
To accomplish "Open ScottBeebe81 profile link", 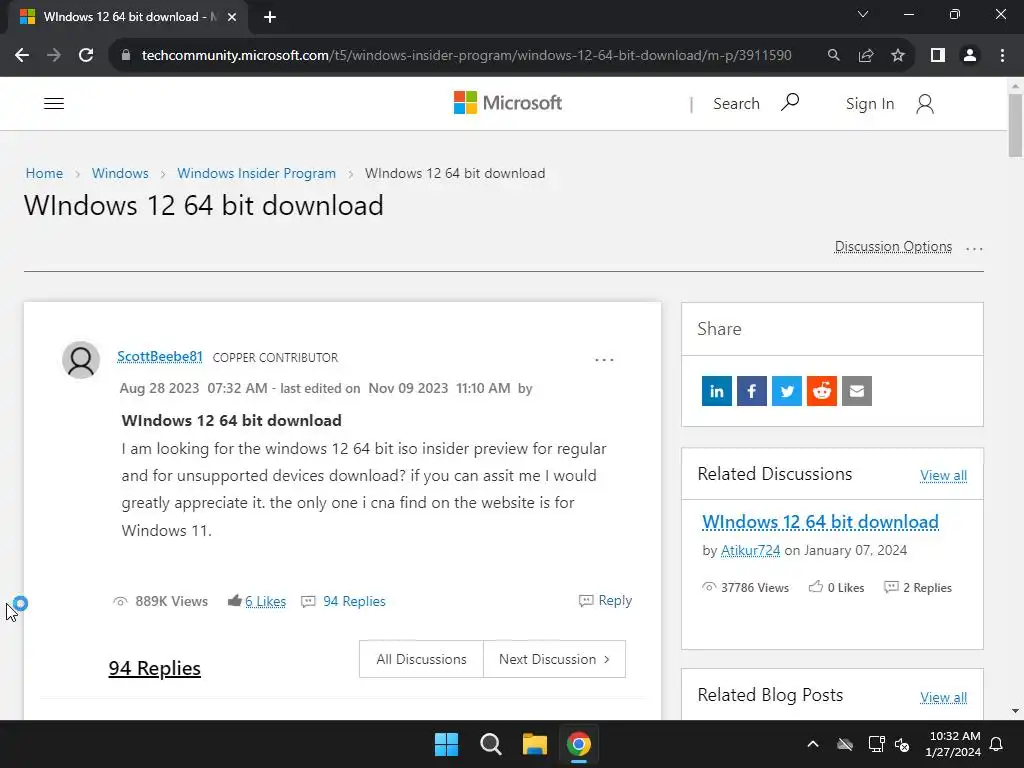I will (159, 357).
